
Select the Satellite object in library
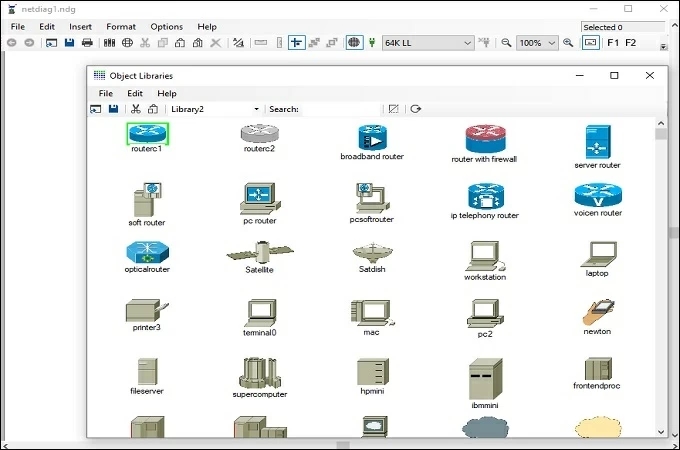259,252
